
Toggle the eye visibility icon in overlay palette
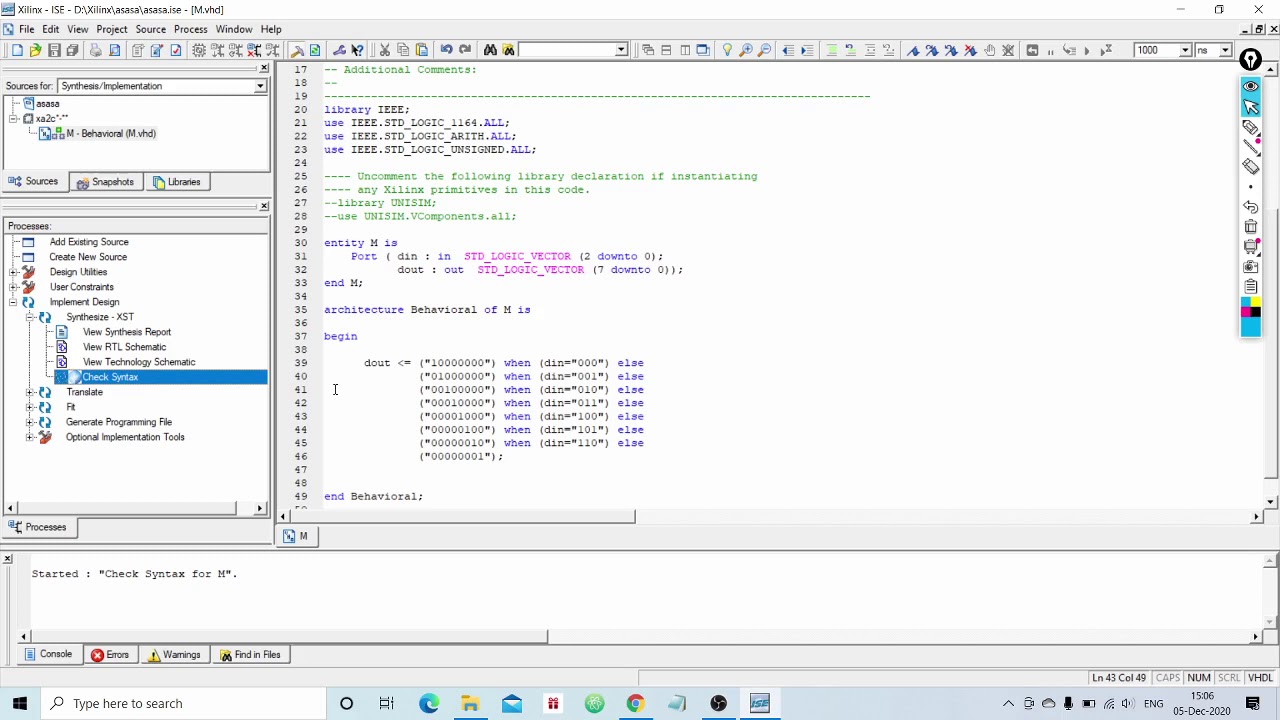1251,86
